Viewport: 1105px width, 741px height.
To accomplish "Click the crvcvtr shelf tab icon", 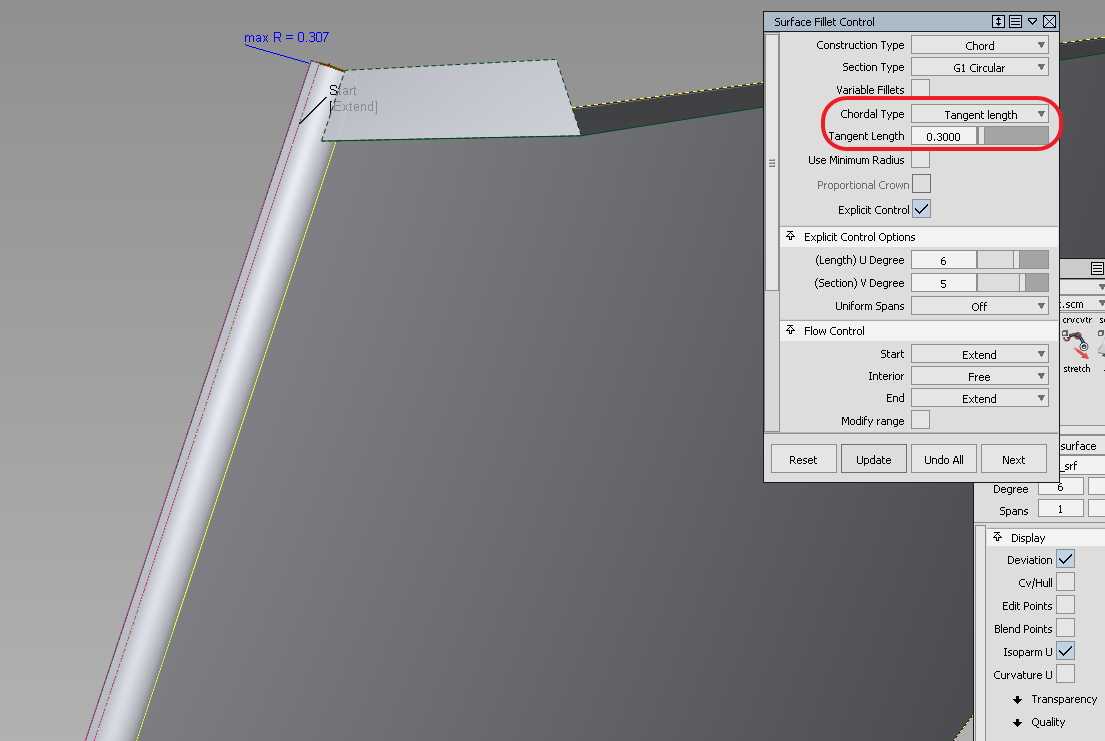I will click(1077, 320).
